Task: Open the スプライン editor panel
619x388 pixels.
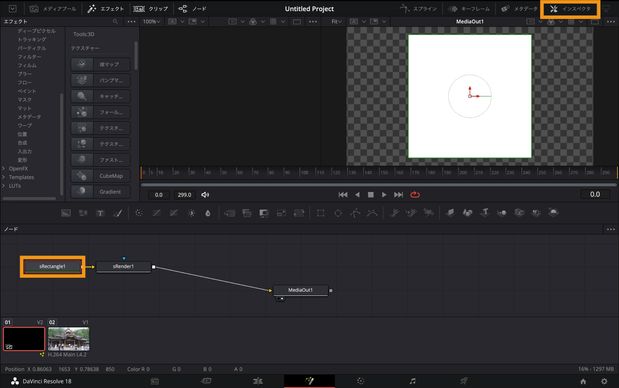Action: (420, 9)
